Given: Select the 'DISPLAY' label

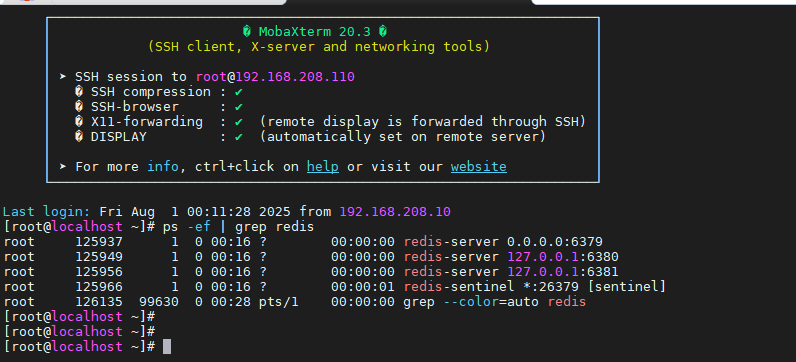Looking at the screenshot, I should [x=119, y=137].
